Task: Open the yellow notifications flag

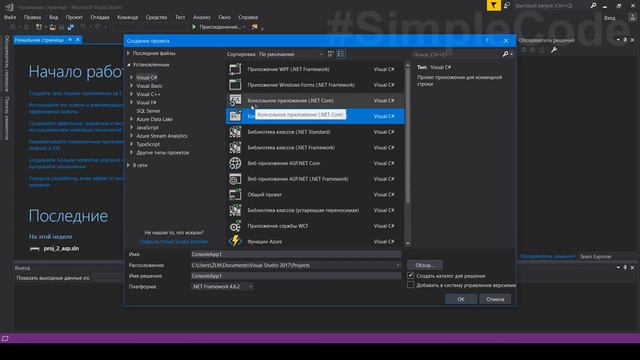Action: coord(493,5)
